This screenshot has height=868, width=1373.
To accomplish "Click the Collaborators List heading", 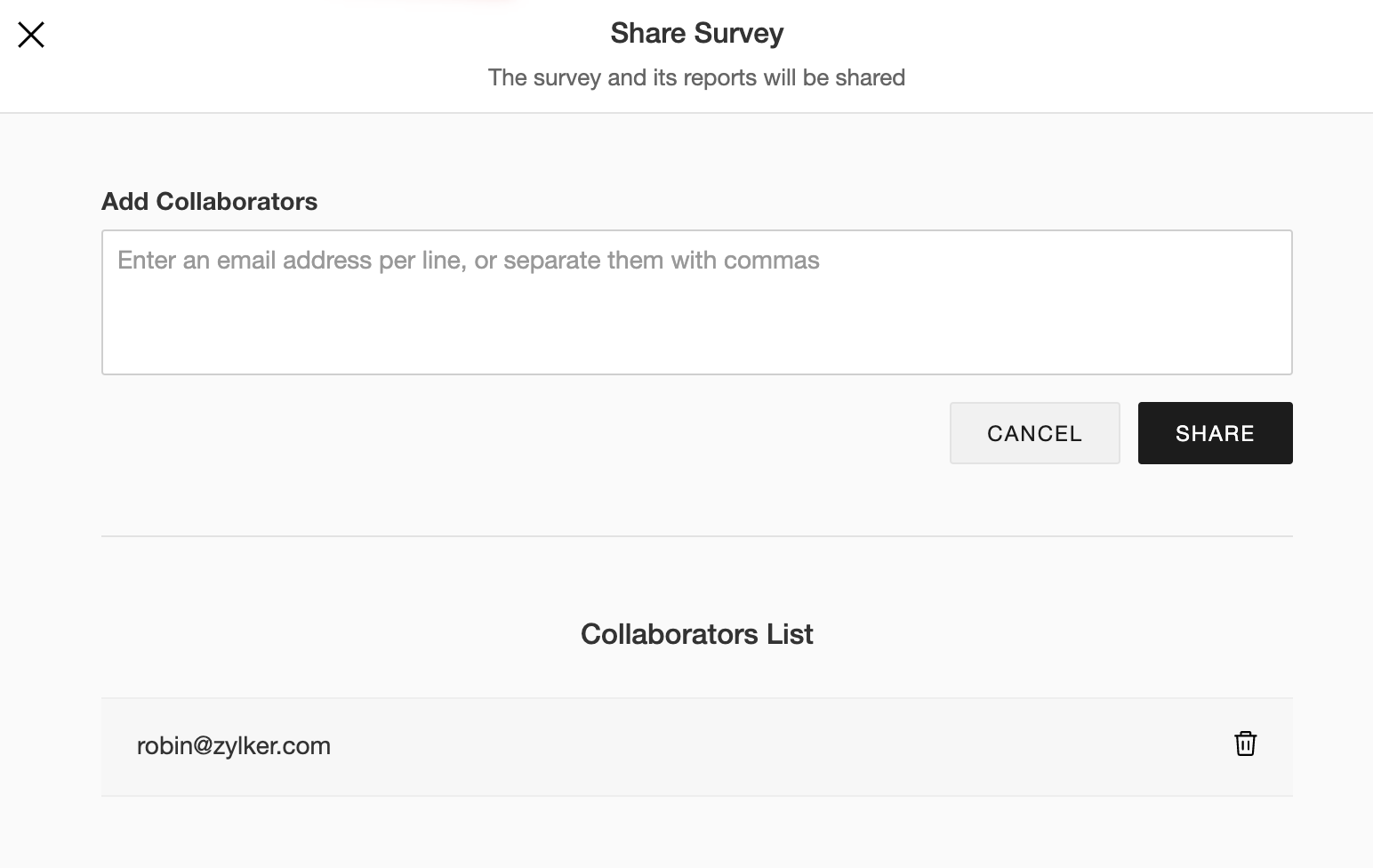I will coord(696,634).
